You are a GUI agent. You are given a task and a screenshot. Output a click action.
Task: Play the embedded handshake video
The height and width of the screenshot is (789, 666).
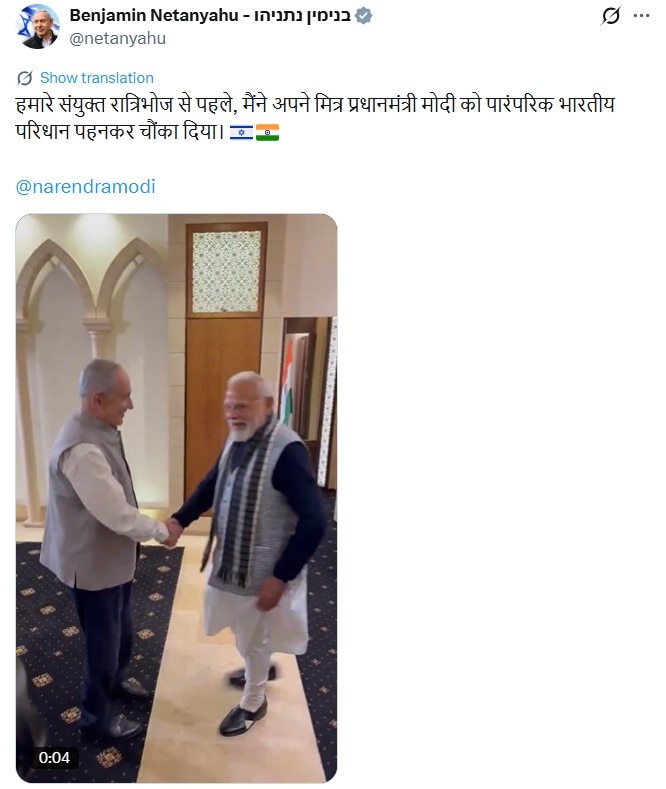176,498
